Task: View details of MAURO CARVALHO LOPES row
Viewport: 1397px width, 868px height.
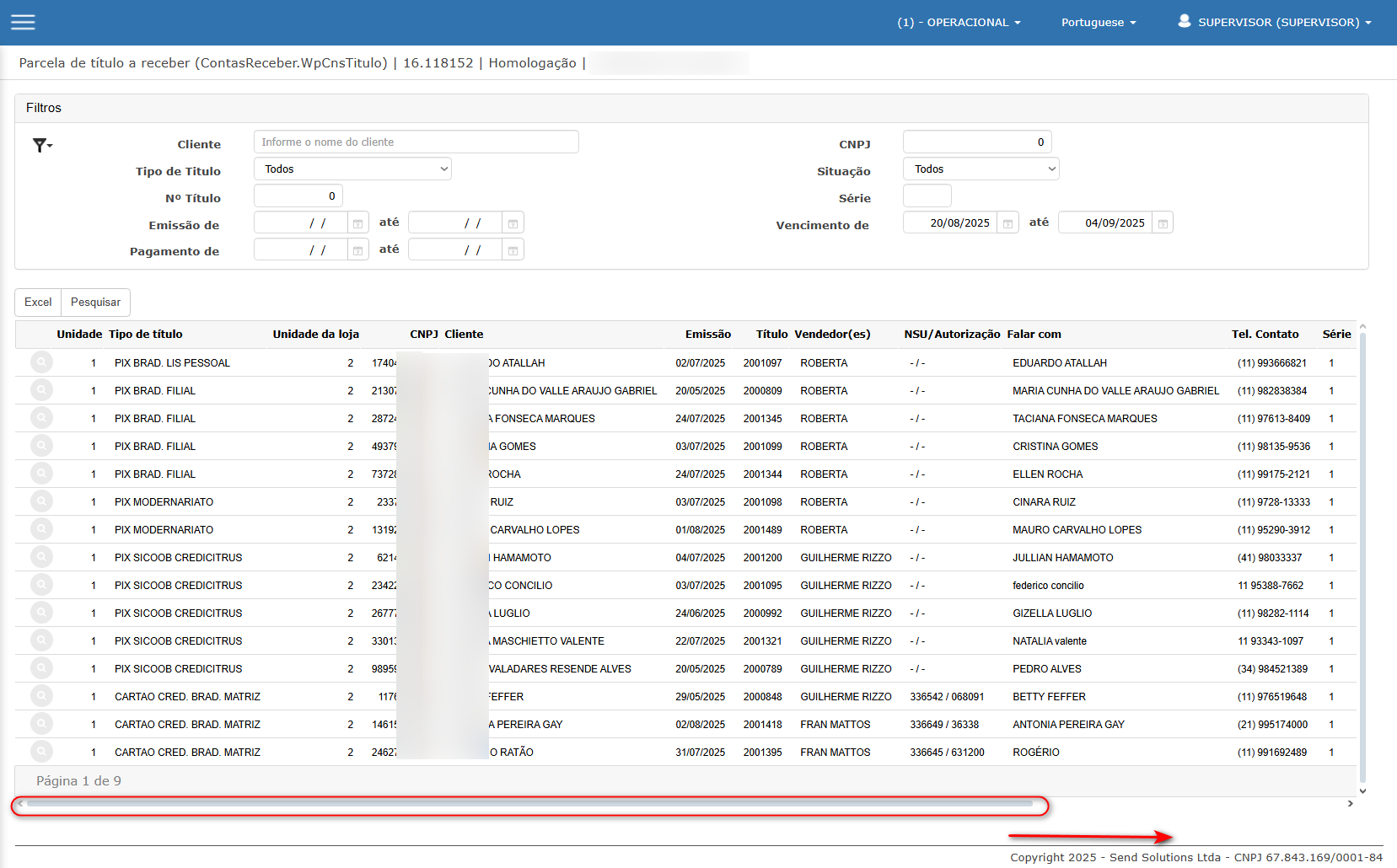Action: [41, 529]
